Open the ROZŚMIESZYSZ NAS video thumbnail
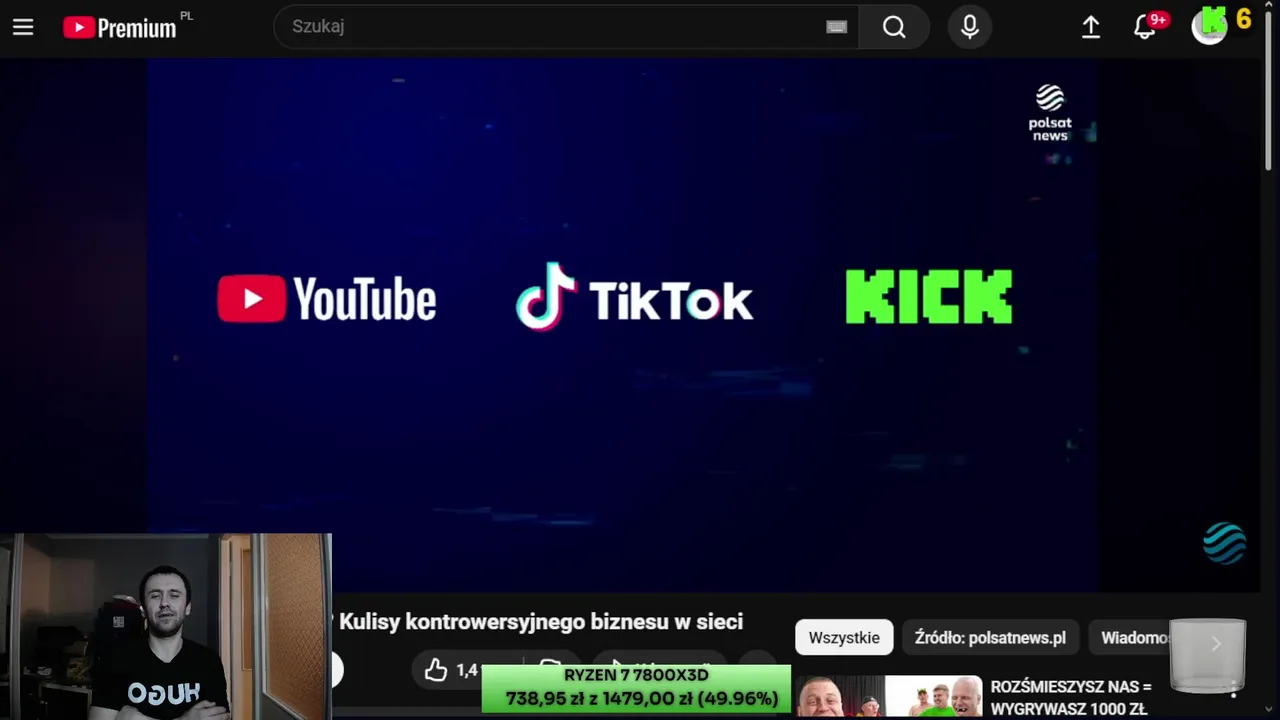Screen dimensions: 1280x720 point(889,697)
